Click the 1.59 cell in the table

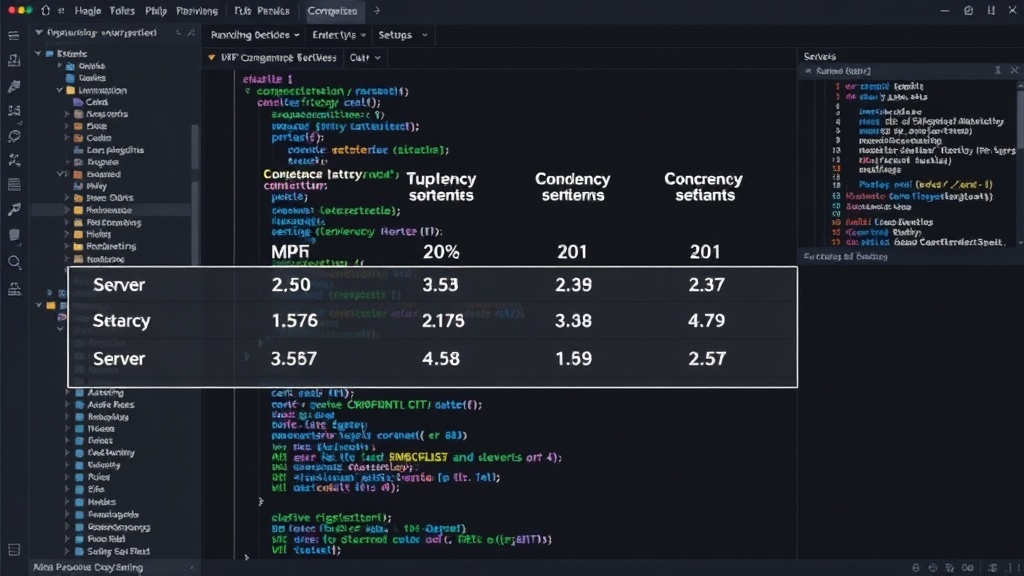coord(573,359)
